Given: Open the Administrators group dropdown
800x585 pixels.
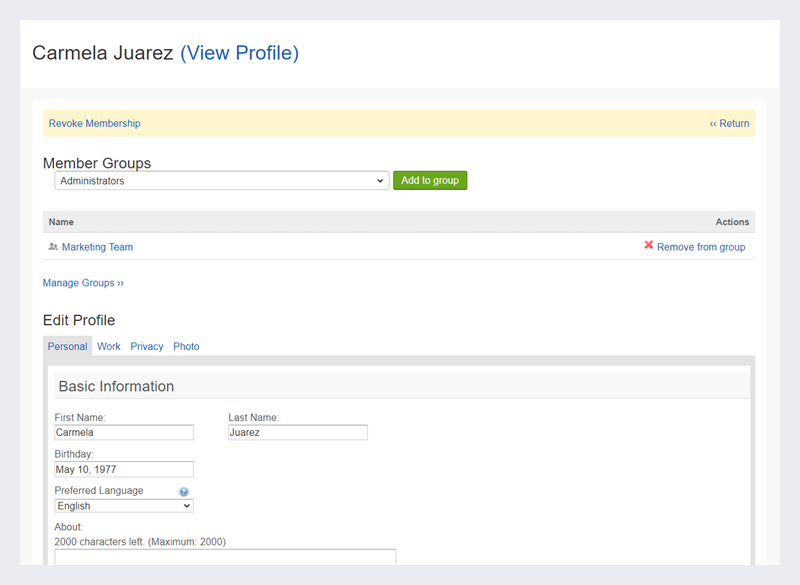Looking at the screenshot, I should tap(222, 181).
